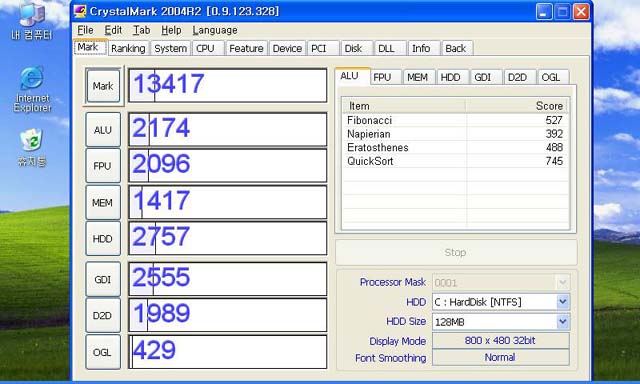Screen dimensions: 640x384
Task: Open My Computer desktop icon
Action: coord(32,20)
